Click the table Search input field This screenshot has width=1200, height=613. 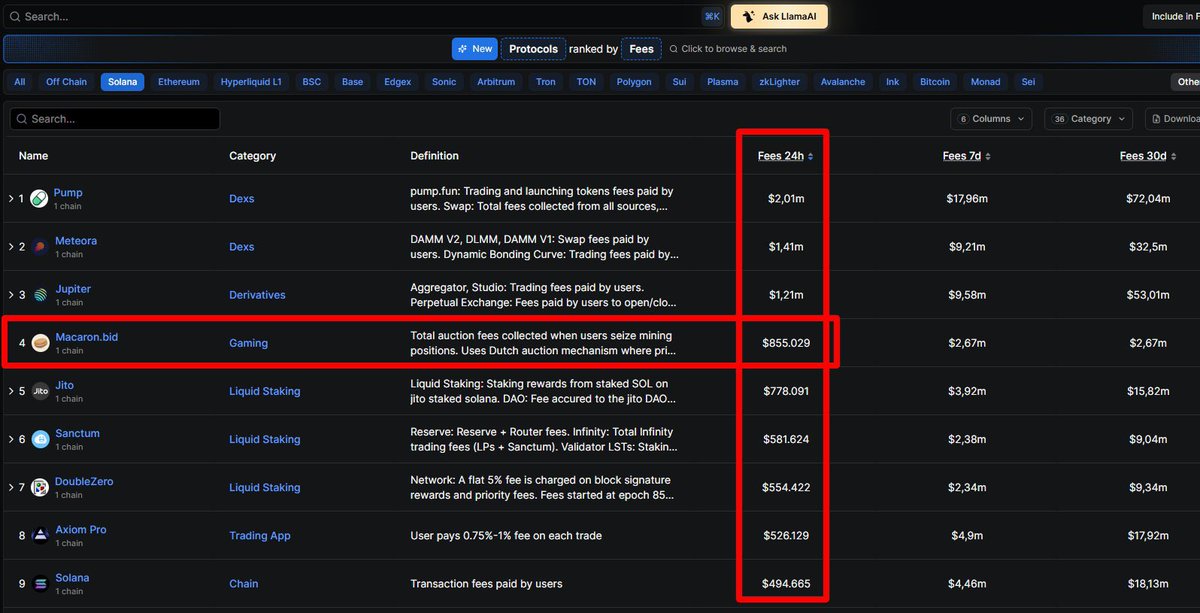point(115,118)
